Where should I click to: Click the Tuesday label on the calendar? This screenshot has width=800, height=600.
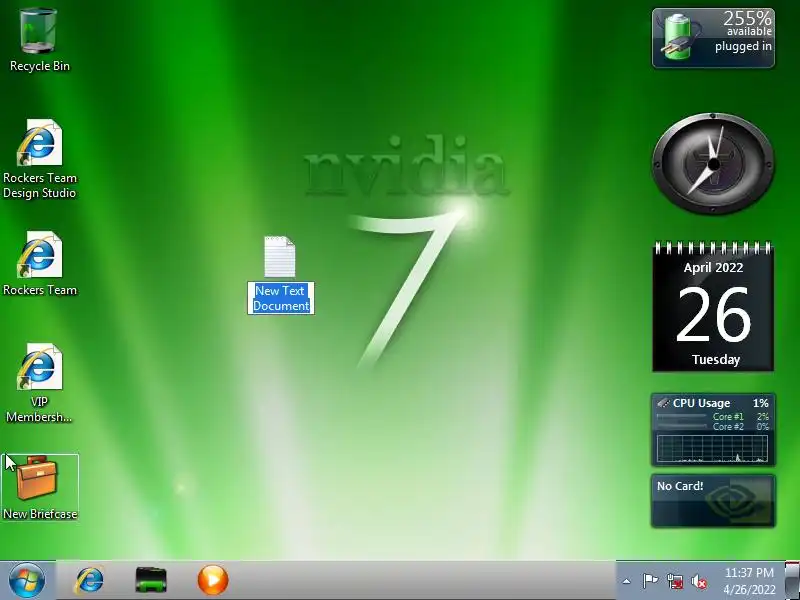(x=716, y=360)
